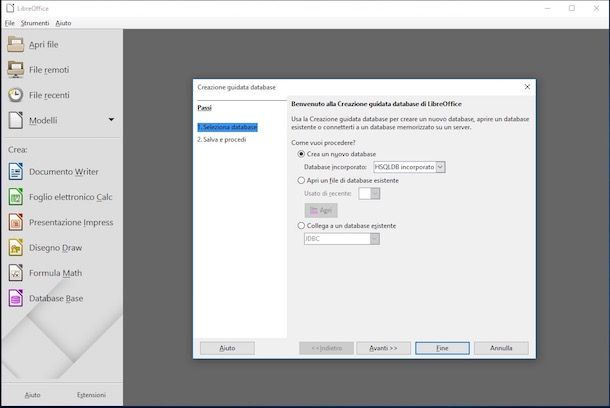The width and height of the screenshot is (610, 408).
Task: Click the disabled Apri button in wizard
Action: pos(321,210)
